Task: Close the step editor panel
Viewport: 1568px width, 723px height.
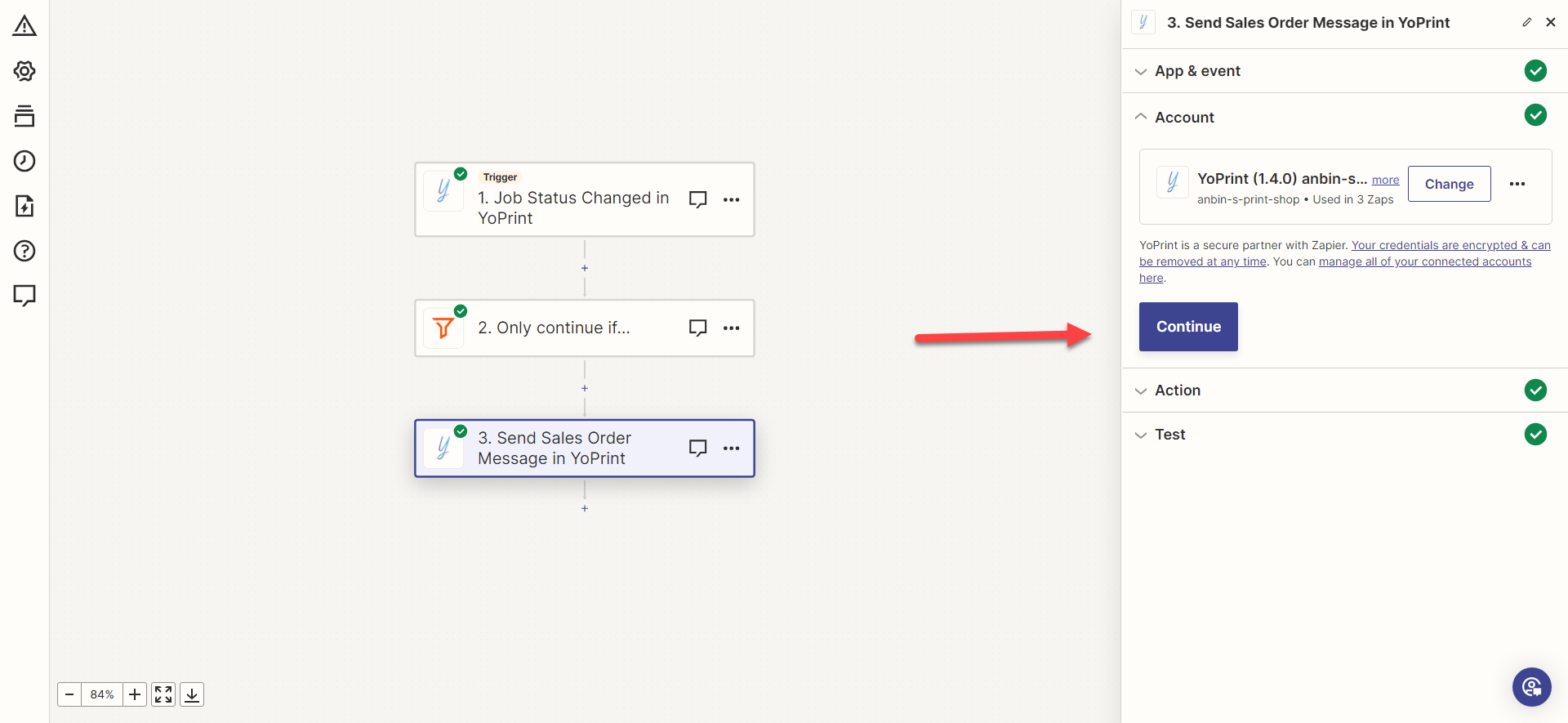Action: point(1551,23)
